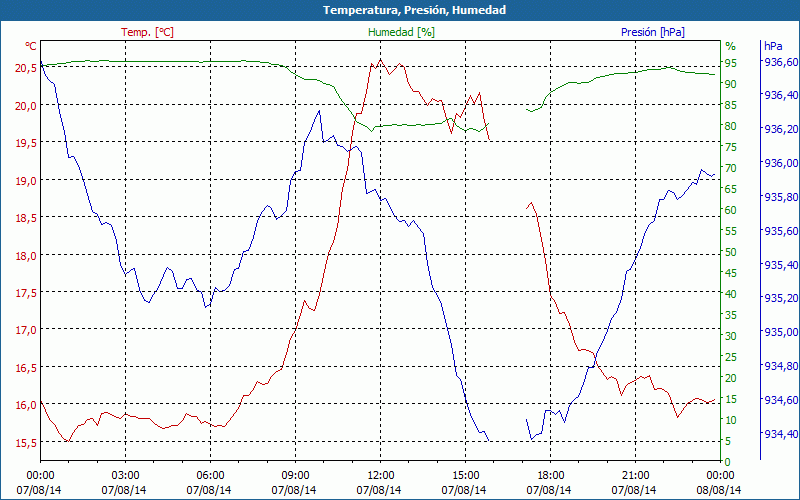
Task: Select the red 'Temp. [°C]' legend label
Action: tap(147, 32)
